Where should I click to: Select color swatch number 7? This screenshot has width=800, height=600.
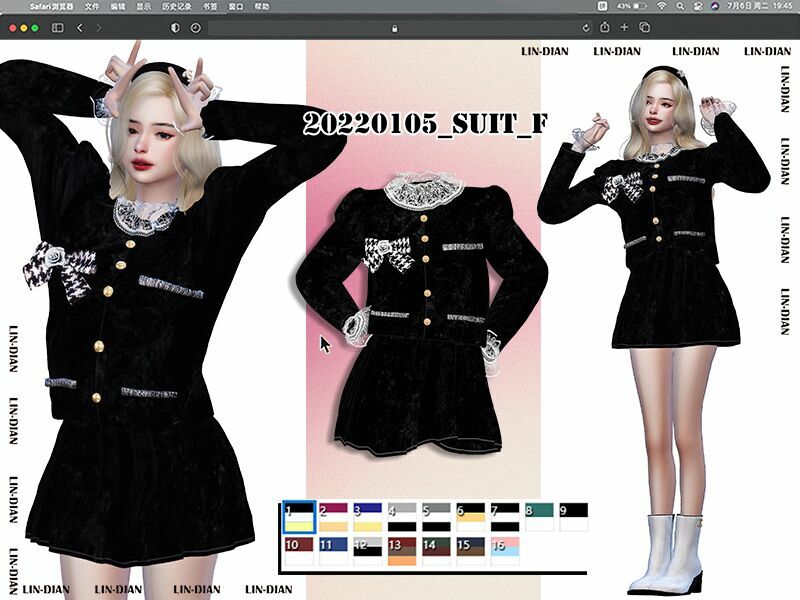coord(505,517)
